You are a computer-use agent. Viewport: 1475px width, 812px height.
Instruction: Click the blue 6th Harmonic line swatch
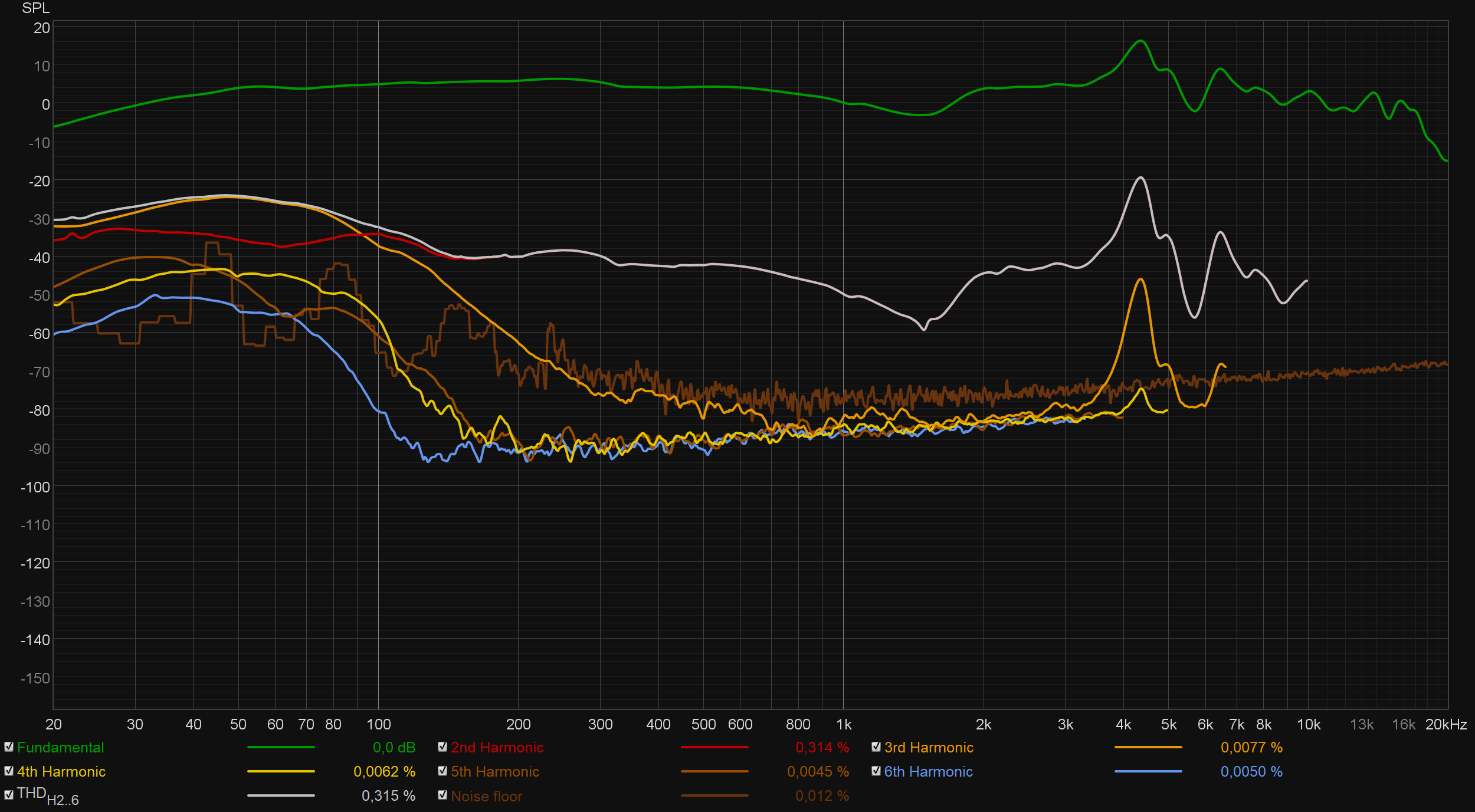[1148, 771]
